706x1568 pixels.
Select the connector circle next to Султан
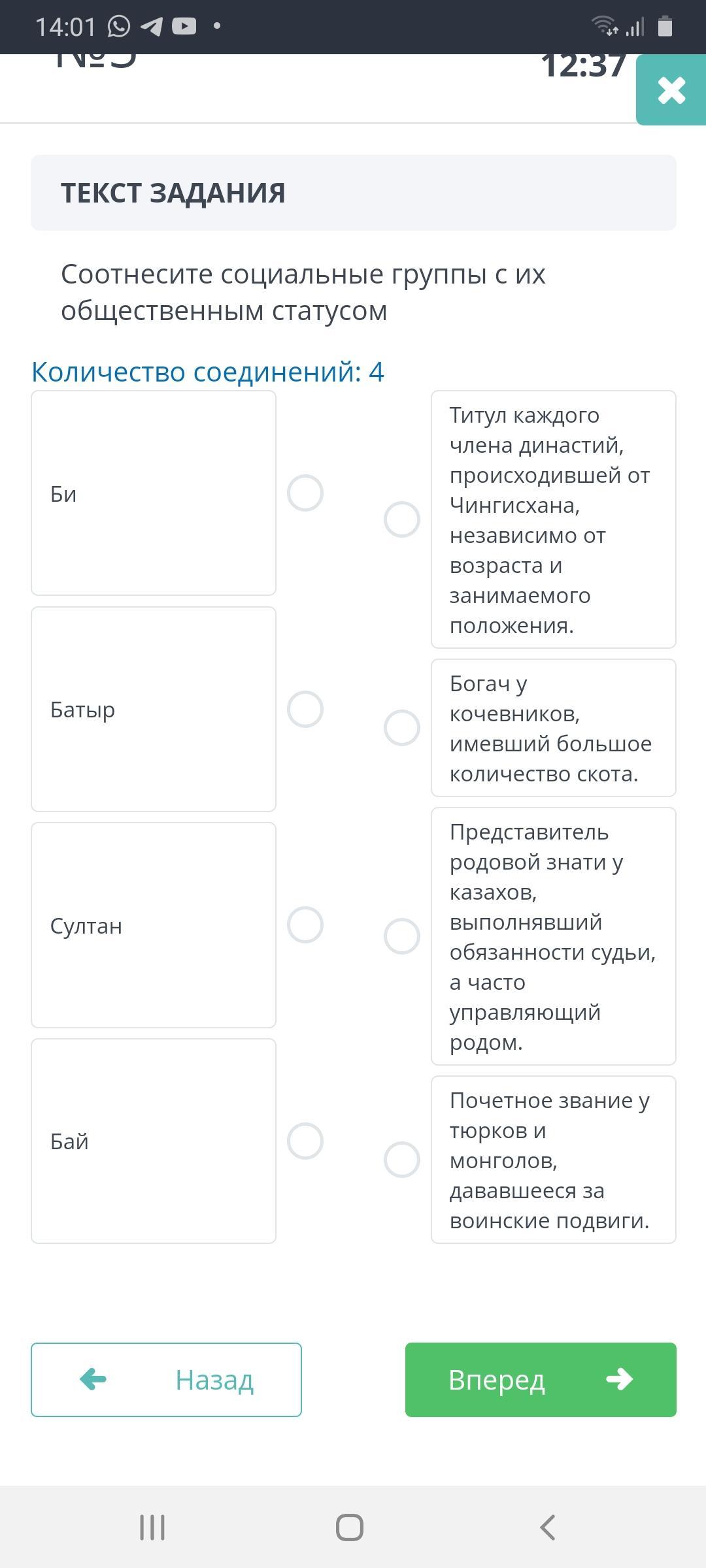pos(305,925)
